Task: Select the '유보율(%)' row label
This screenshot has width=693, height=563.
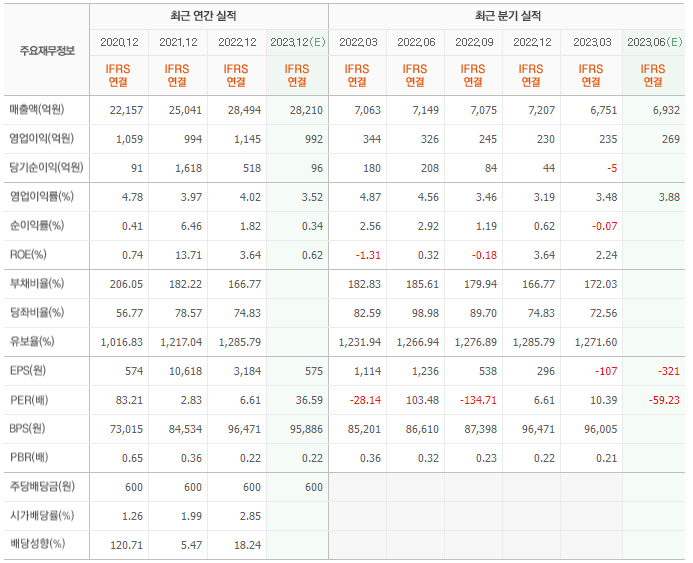Action: point(32,342)
